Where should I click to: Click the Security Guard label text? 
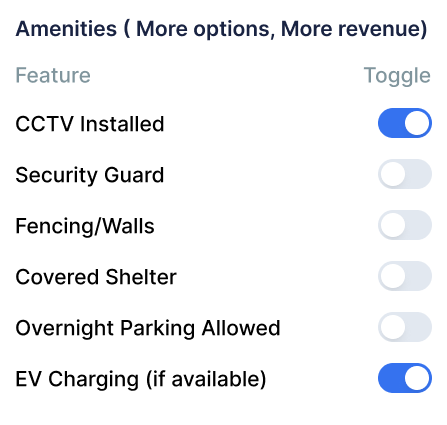click(90, 175)
